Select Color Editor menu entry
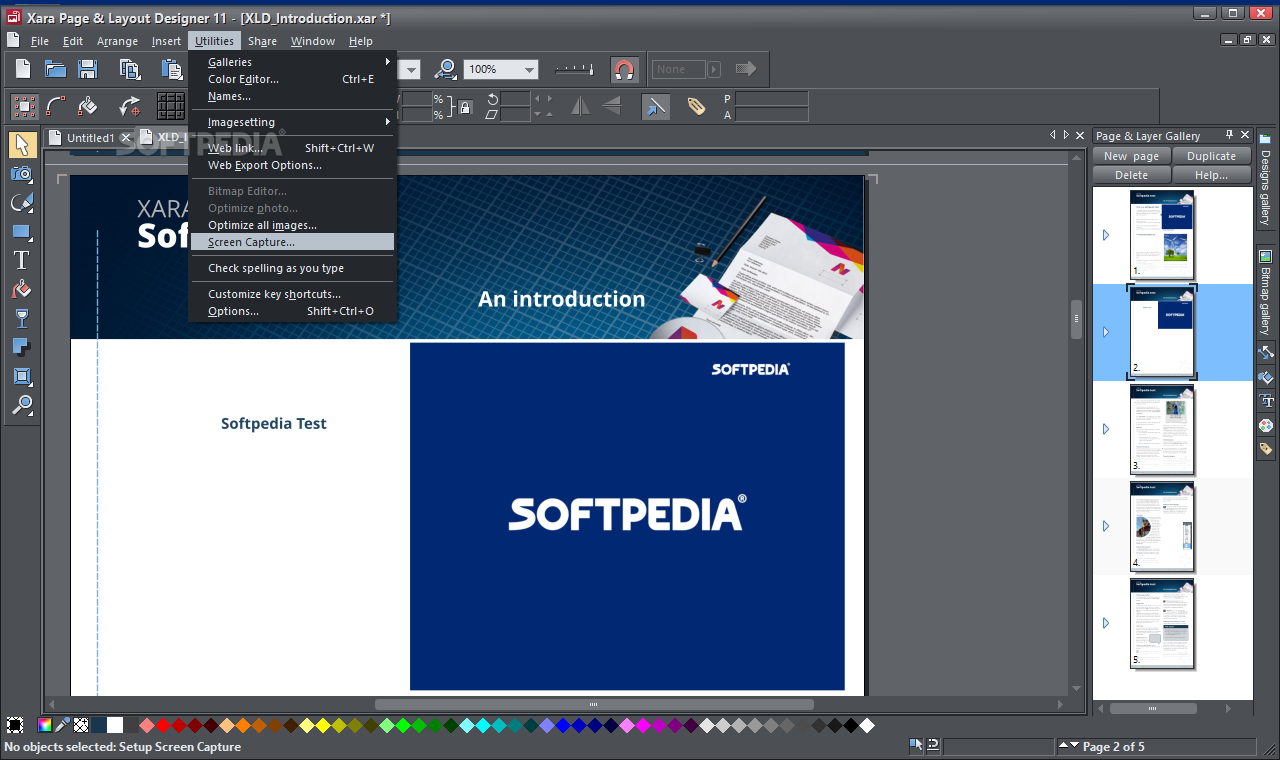Viewport: 1280px width, 760px height. (293, 79)
